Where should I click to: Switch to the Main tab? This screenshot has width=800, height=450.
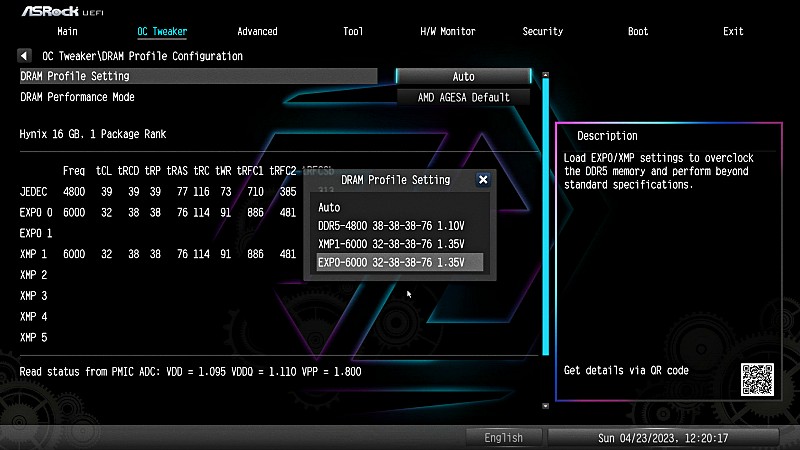(67, 32)
